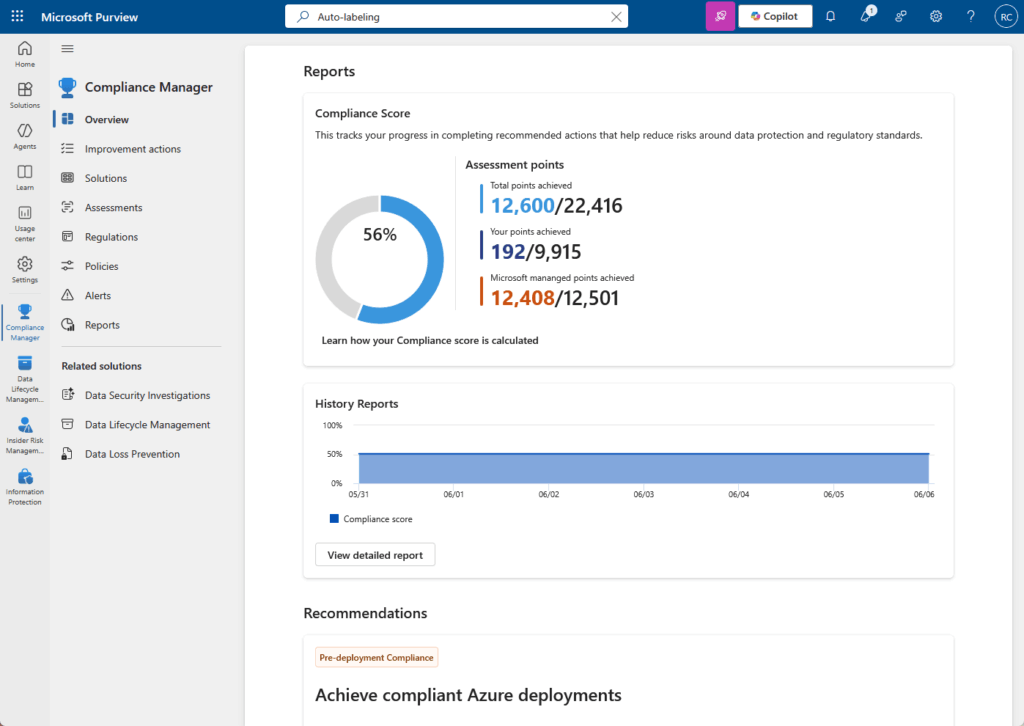Click the History Reports area chart
This screenshot has width=1024, height=726.
click(643, 468)
